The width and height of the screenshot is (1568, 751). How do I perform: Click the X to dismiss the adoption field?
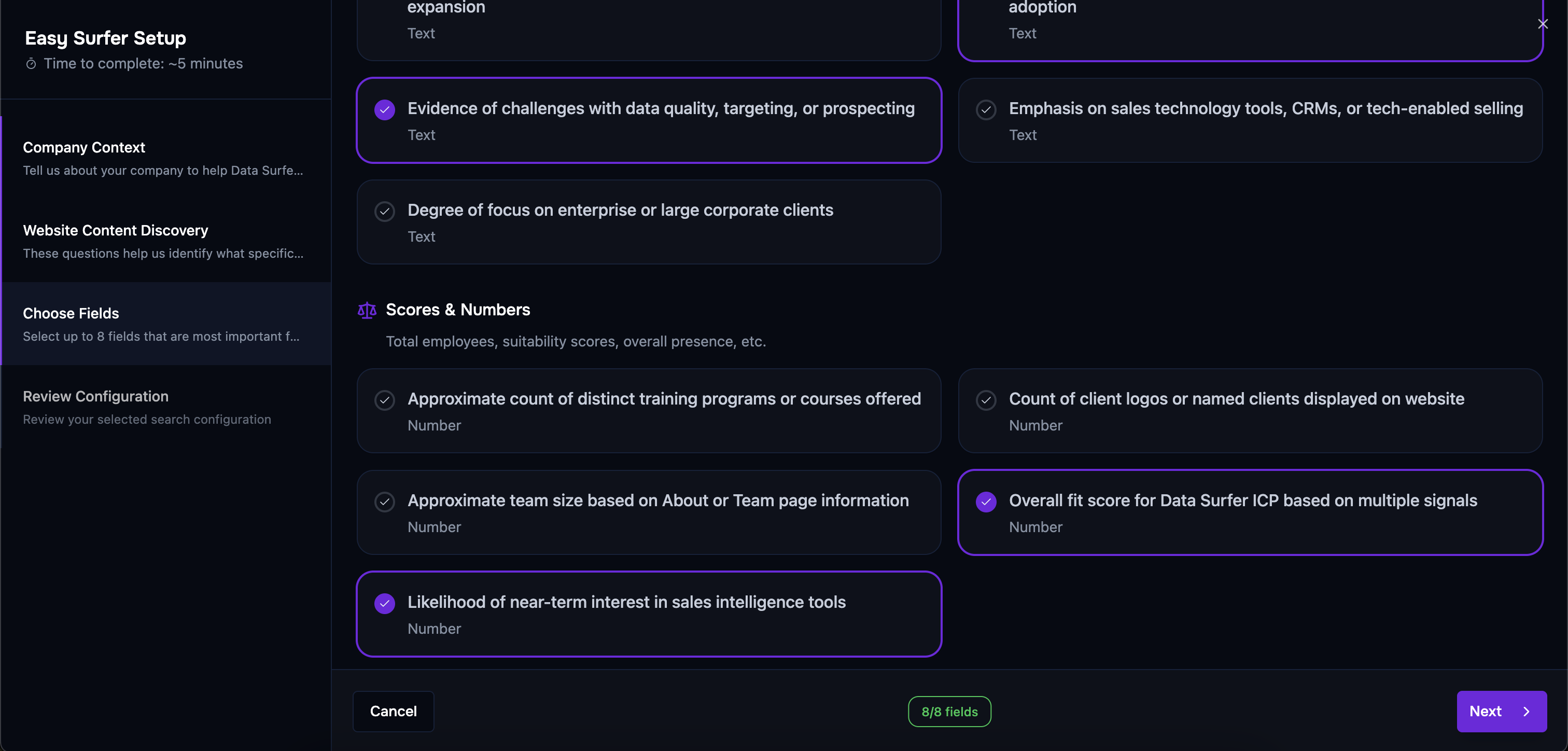coord(1544,24)
